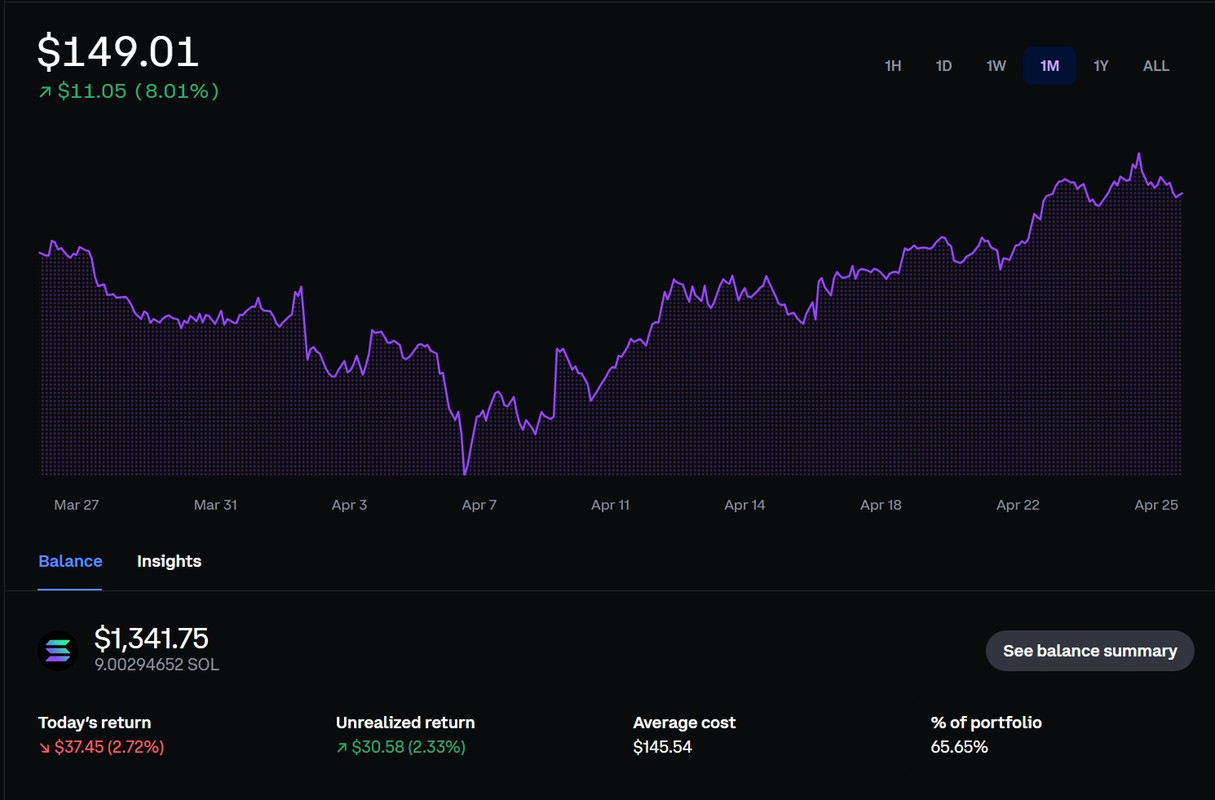The width and height of the screenshot is (1215, 800).
Task: Click the 65.65% portfolio value
Action: (x=959, y=747)
